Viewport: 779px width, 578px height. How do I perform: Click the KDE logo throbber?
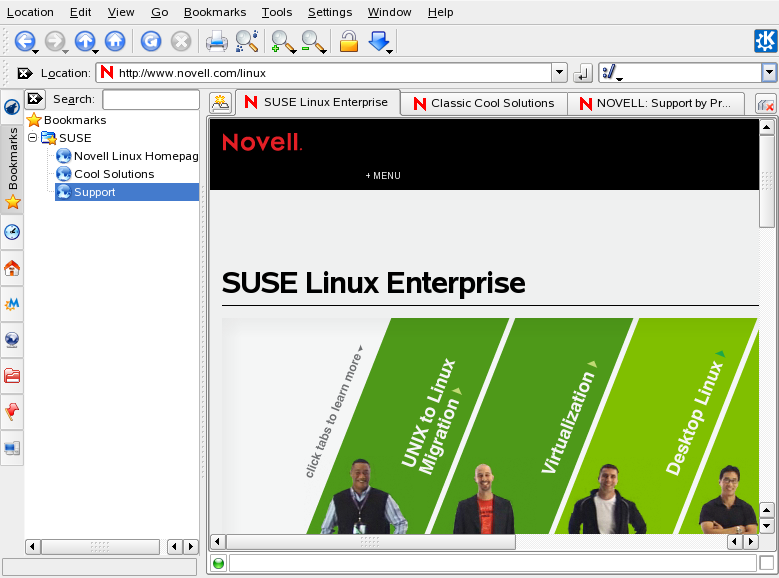[x=765, y=41]
